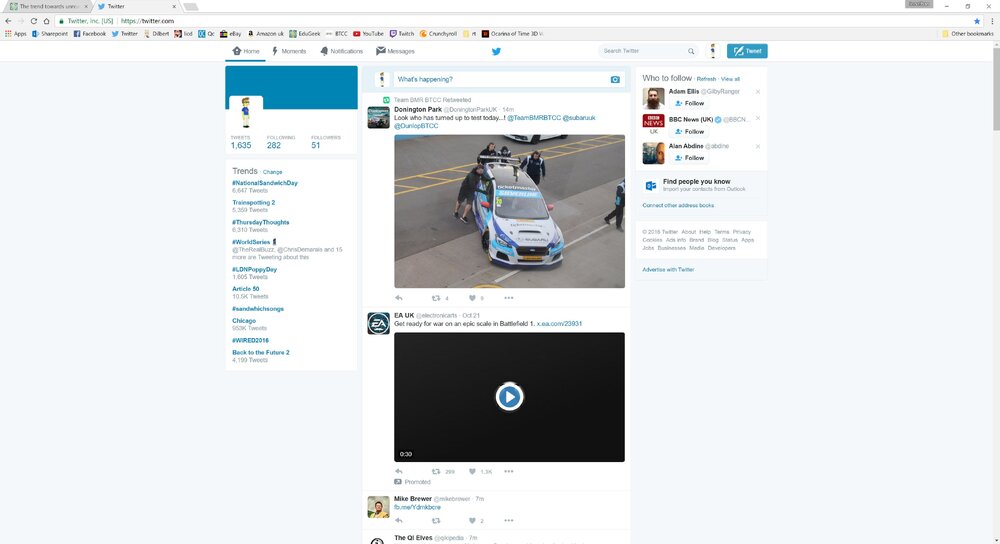Open the YouTube bookmark
1000x544 pixels.
point(368,34)
